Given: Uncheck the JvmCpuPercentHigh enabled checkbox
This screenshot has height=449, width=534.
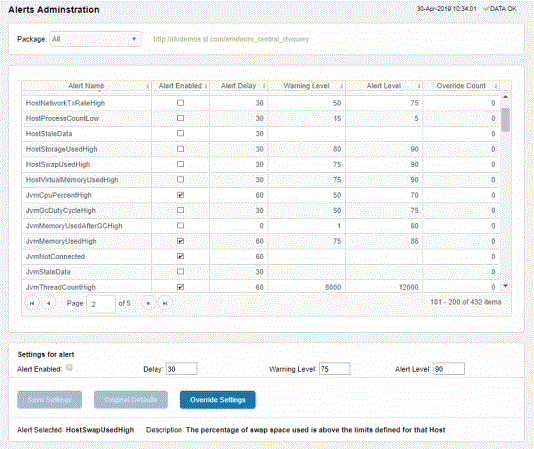Looking at the screenshot, I should point(180,195).
